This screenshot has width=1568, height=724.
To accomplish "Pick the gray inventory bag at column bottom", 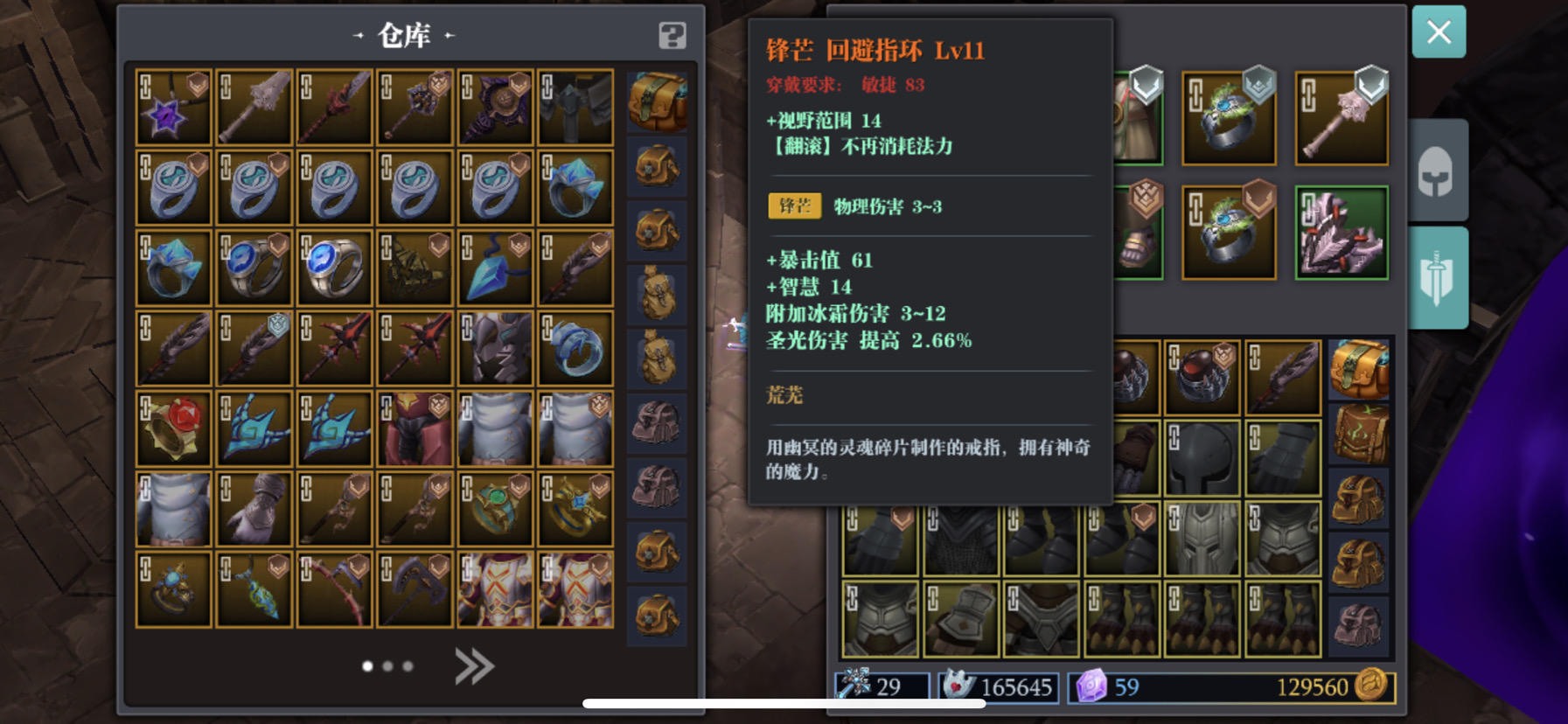I will click(x=1358, y=625).
